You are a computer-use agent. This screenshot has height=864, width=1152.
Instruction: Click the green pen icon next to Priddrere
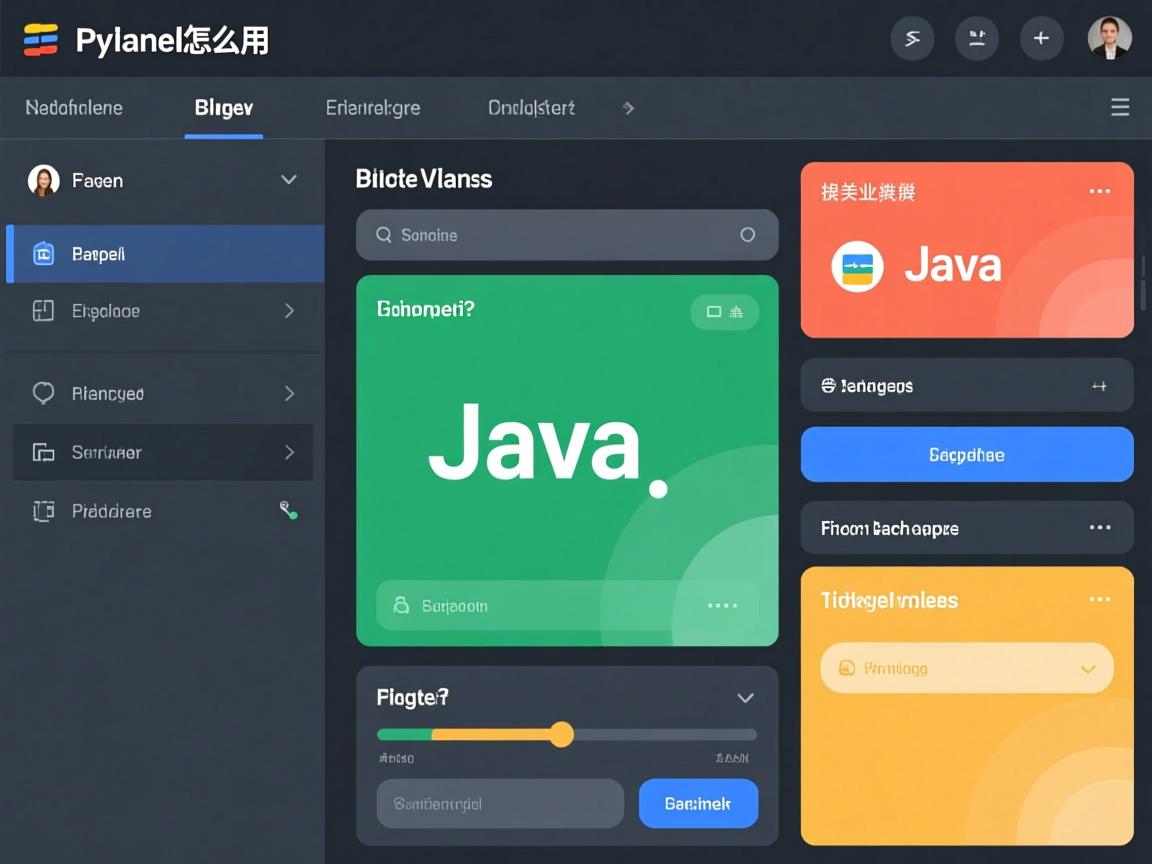pyautogui.click(x=289, y=510)
